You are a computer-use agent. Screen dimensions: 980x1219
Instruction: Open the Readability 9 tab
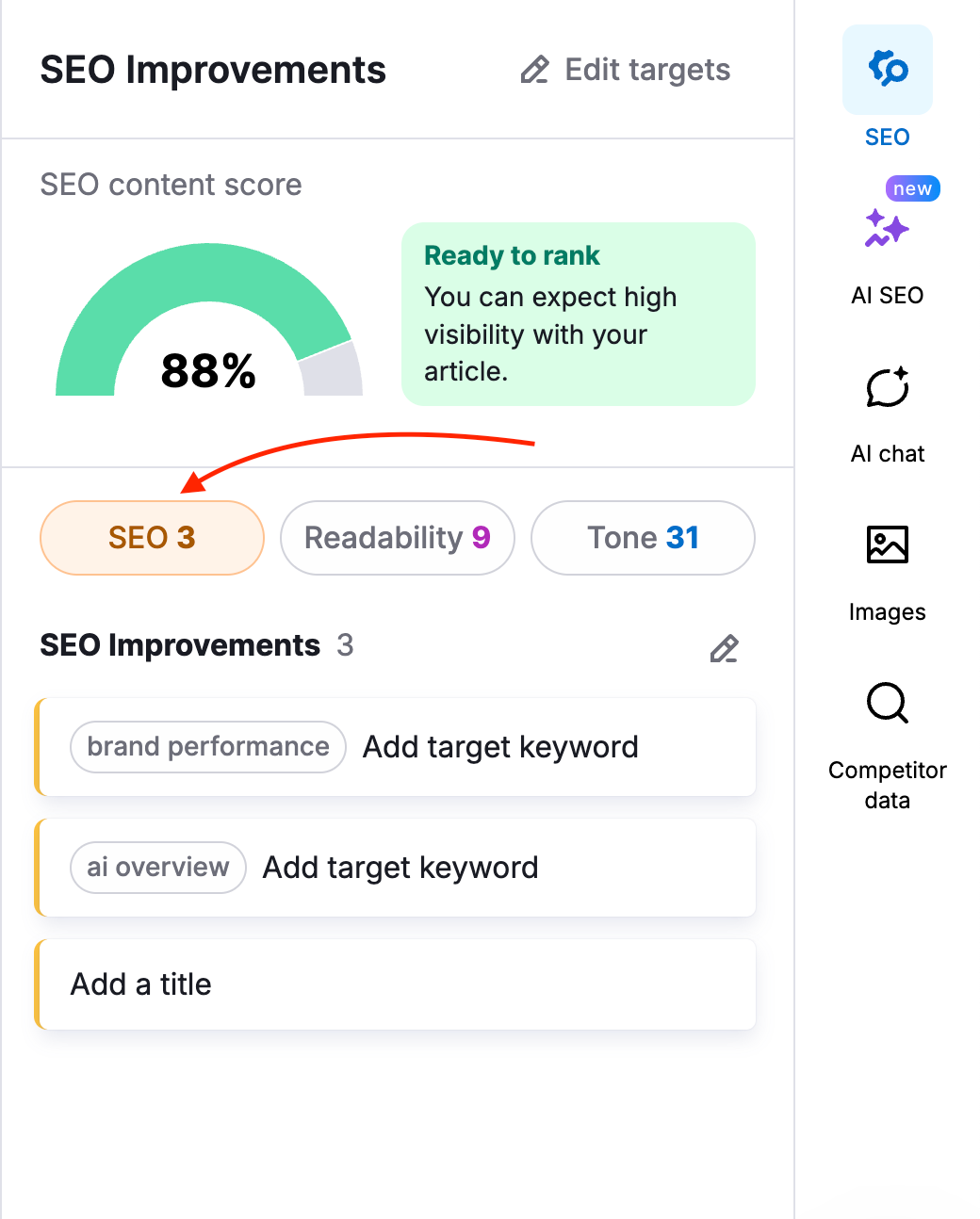click(x=397, y=538)
